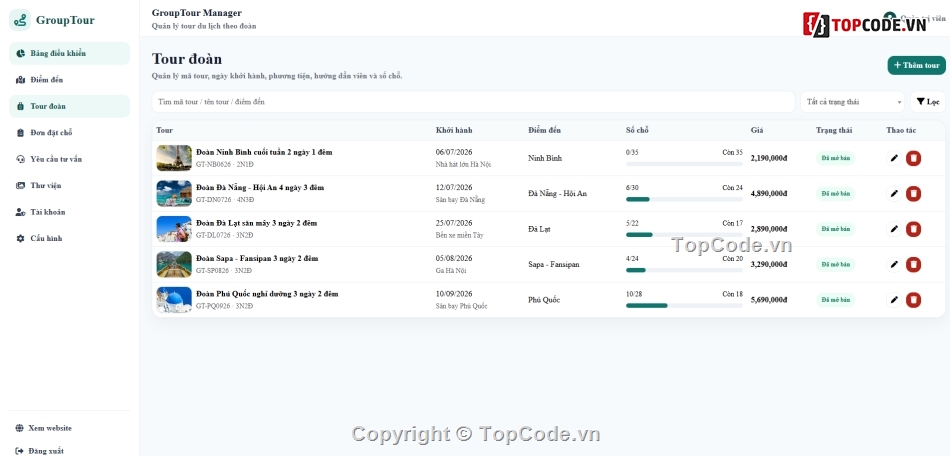Viewport: 950px width, 456px height.
Task: Edit the Đà Lạt săn mây tour
Action: 894,229
